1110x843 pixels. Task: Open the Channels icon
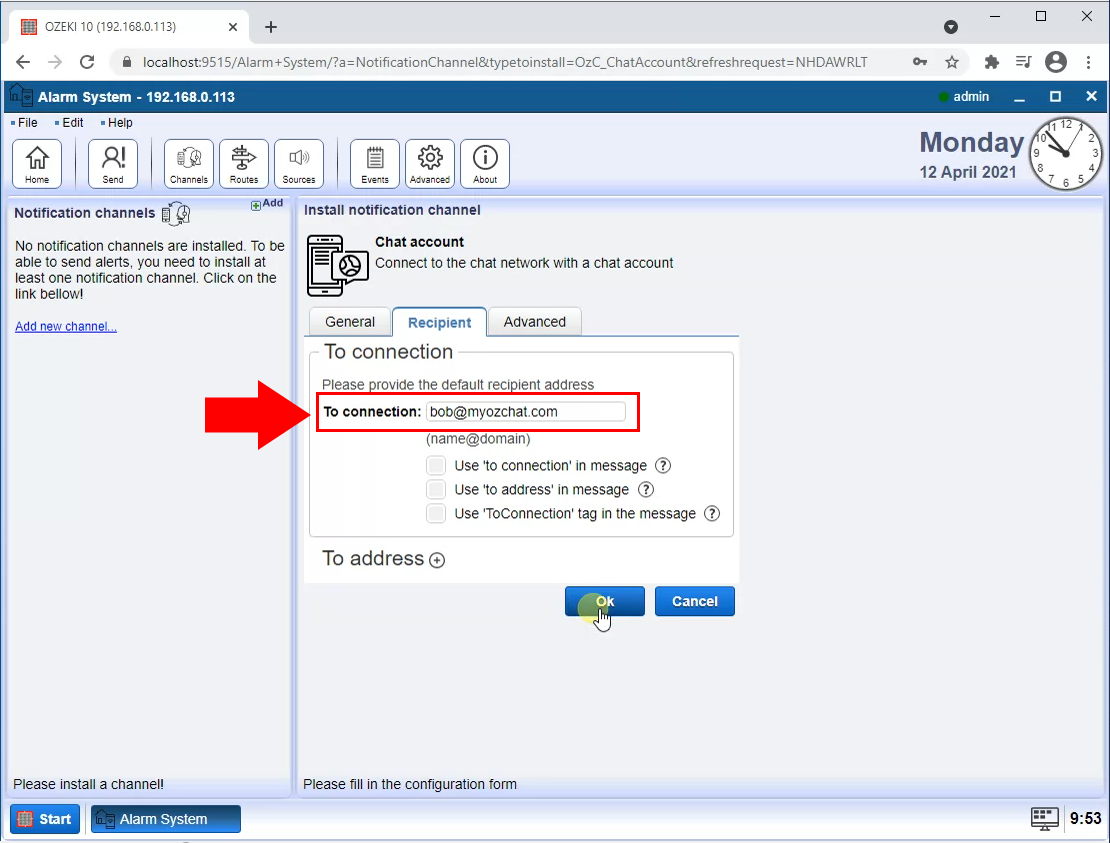[x=188, y=163]
